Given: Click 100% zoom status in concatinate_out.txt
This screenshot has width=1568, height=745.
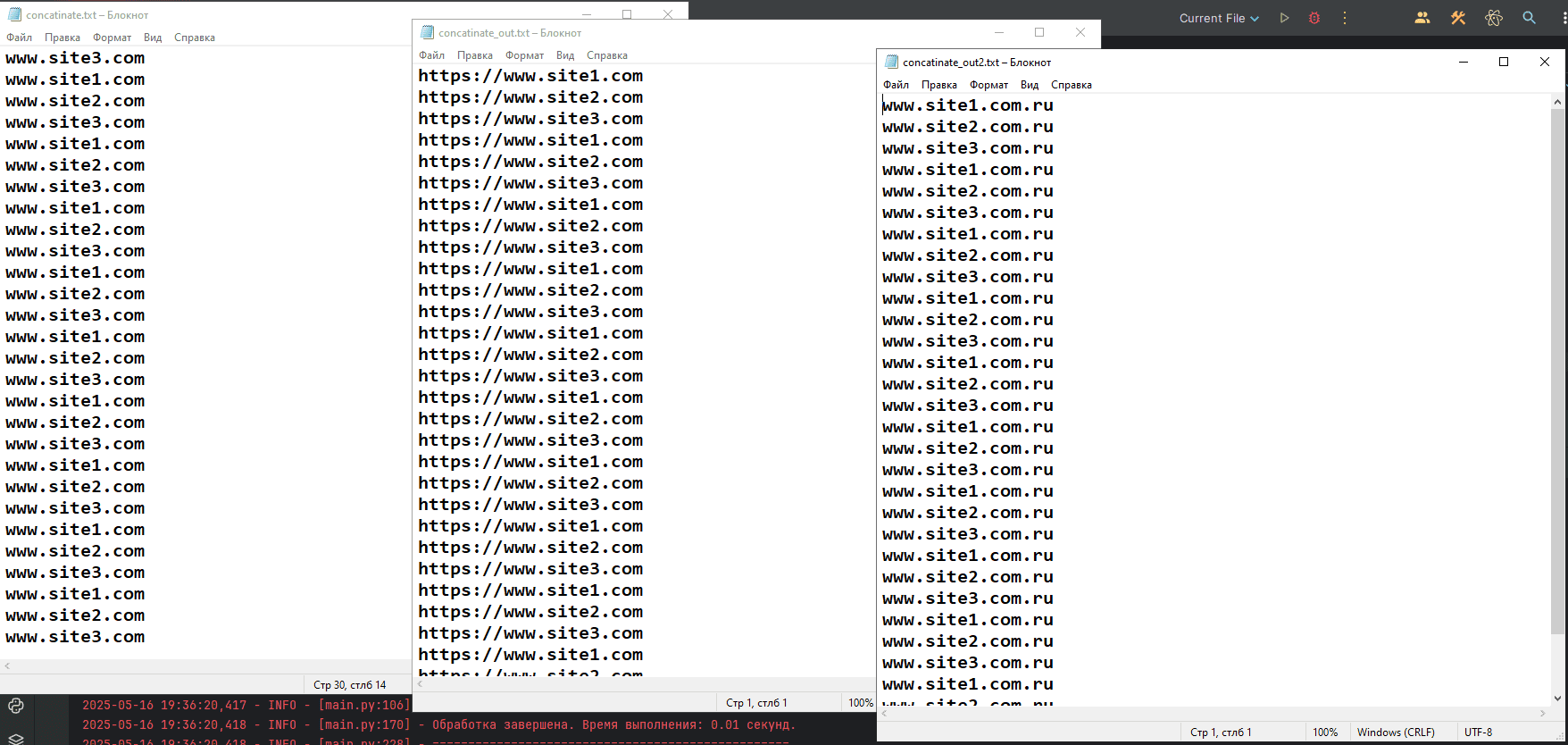Looking at the screenshot, I should click(861, 703).
